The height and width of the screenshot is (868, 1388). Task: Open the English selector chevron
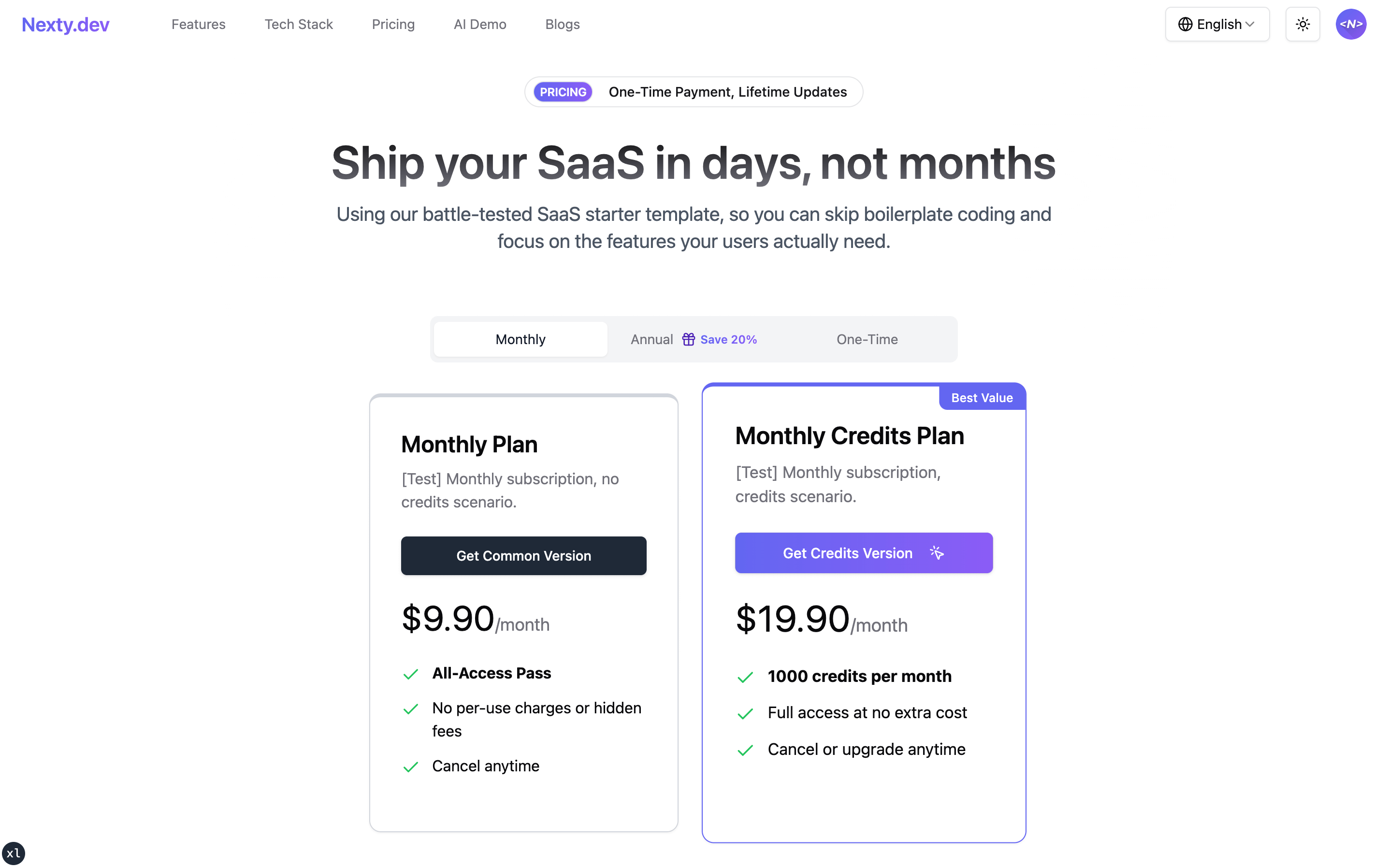pos(1250,24)
